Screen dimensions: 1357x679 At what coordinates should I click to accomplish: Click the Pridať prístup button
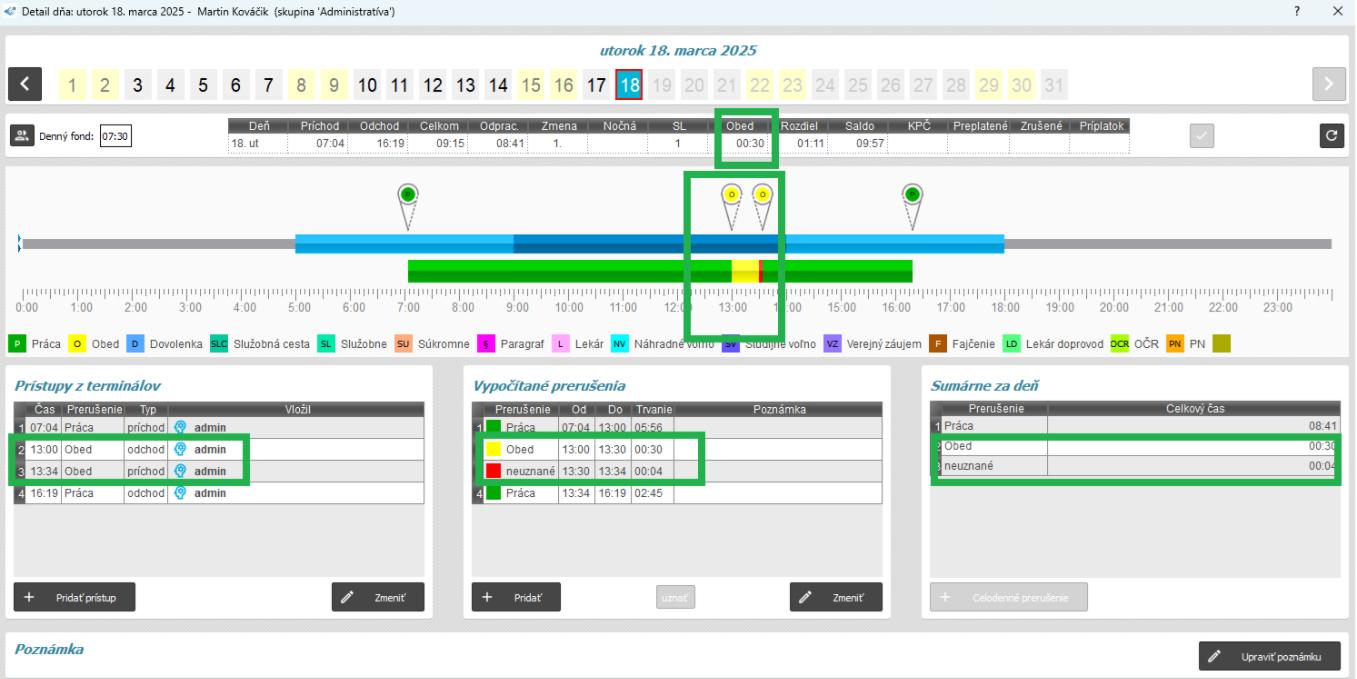point(75,597)
